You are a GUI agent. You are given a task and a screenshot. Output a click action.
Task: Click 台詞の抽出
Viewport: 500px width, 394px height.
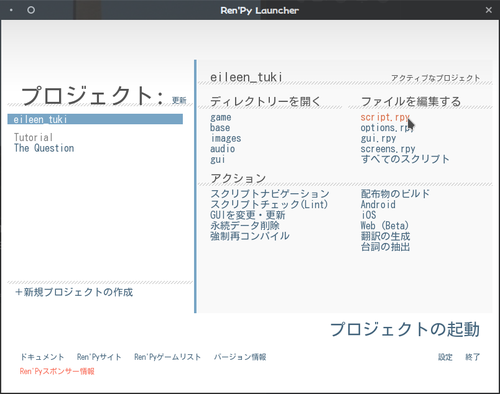(x=385, y=247)
